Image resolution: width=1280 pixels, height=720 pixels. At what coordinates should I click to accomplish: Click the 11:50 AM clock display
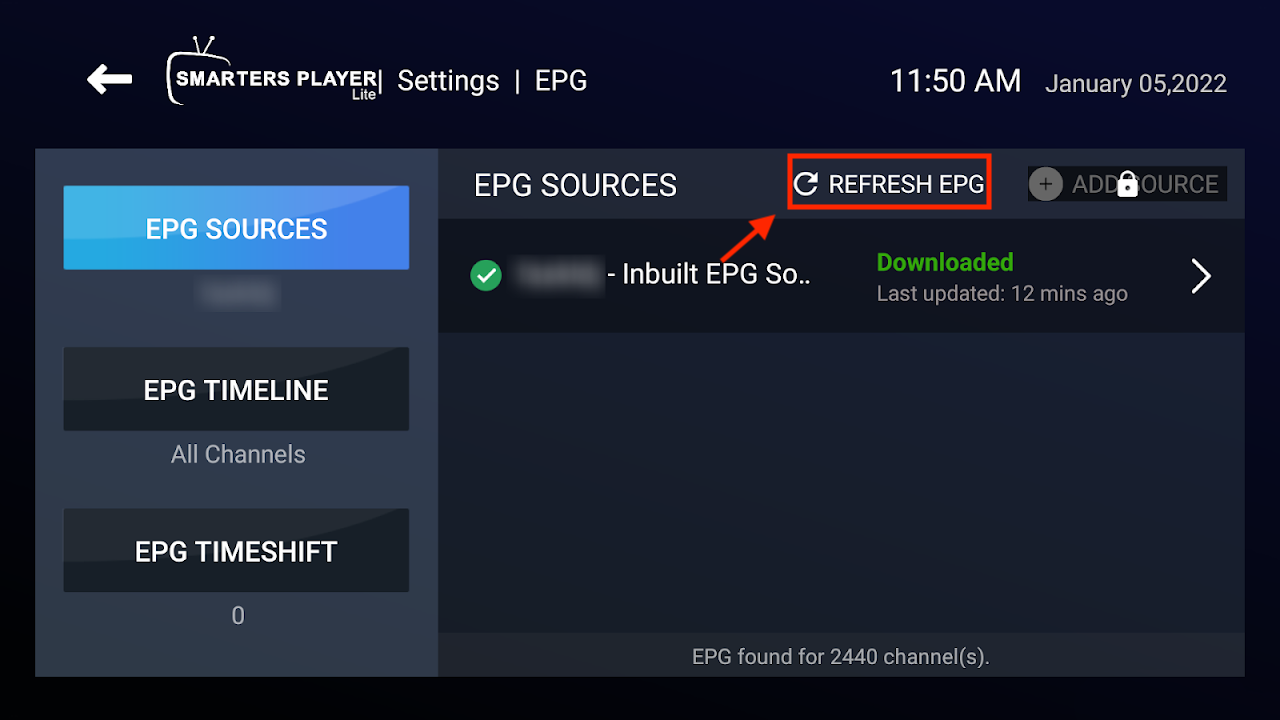(x=955, y=81)
